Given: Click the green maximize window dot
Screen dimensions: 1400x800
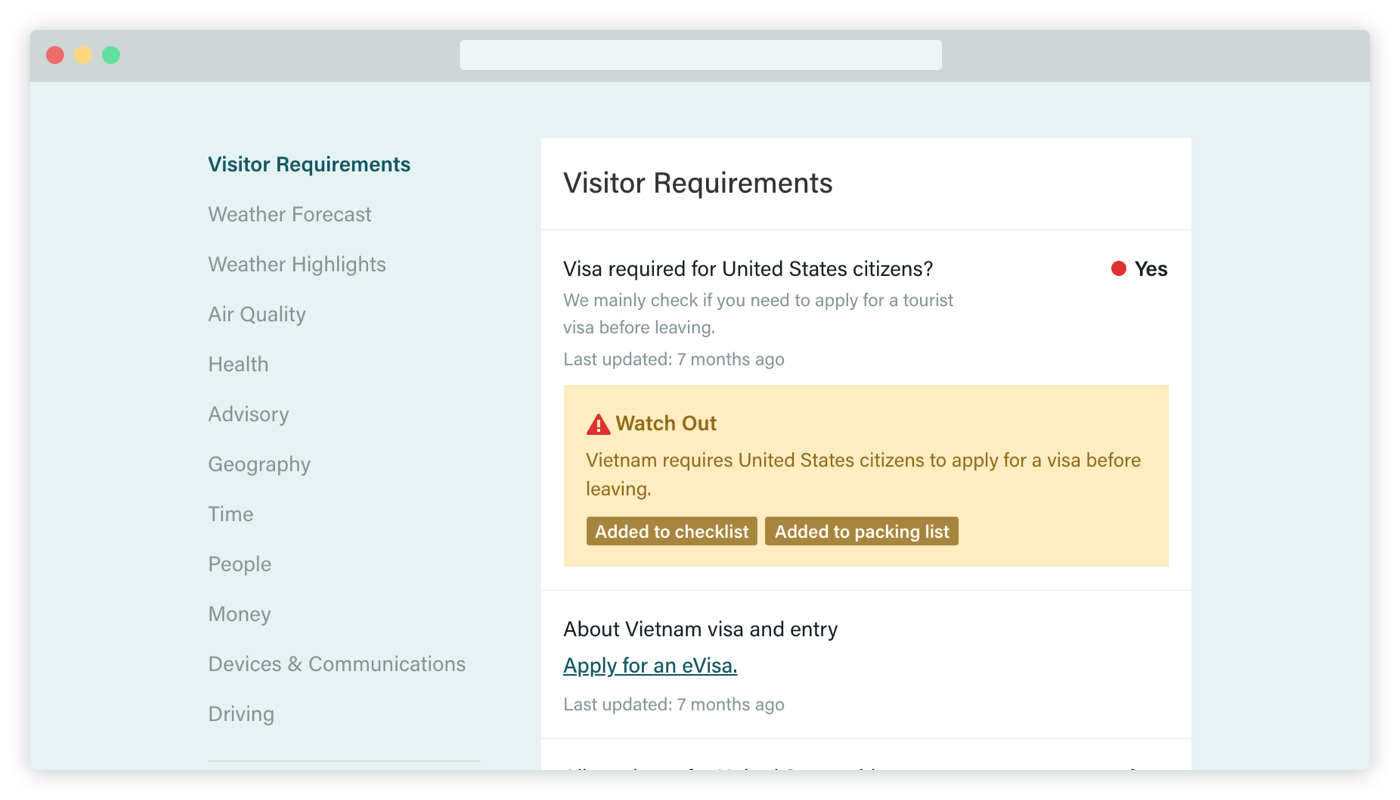Looking at the screenshot, I should tap(111, 55).
